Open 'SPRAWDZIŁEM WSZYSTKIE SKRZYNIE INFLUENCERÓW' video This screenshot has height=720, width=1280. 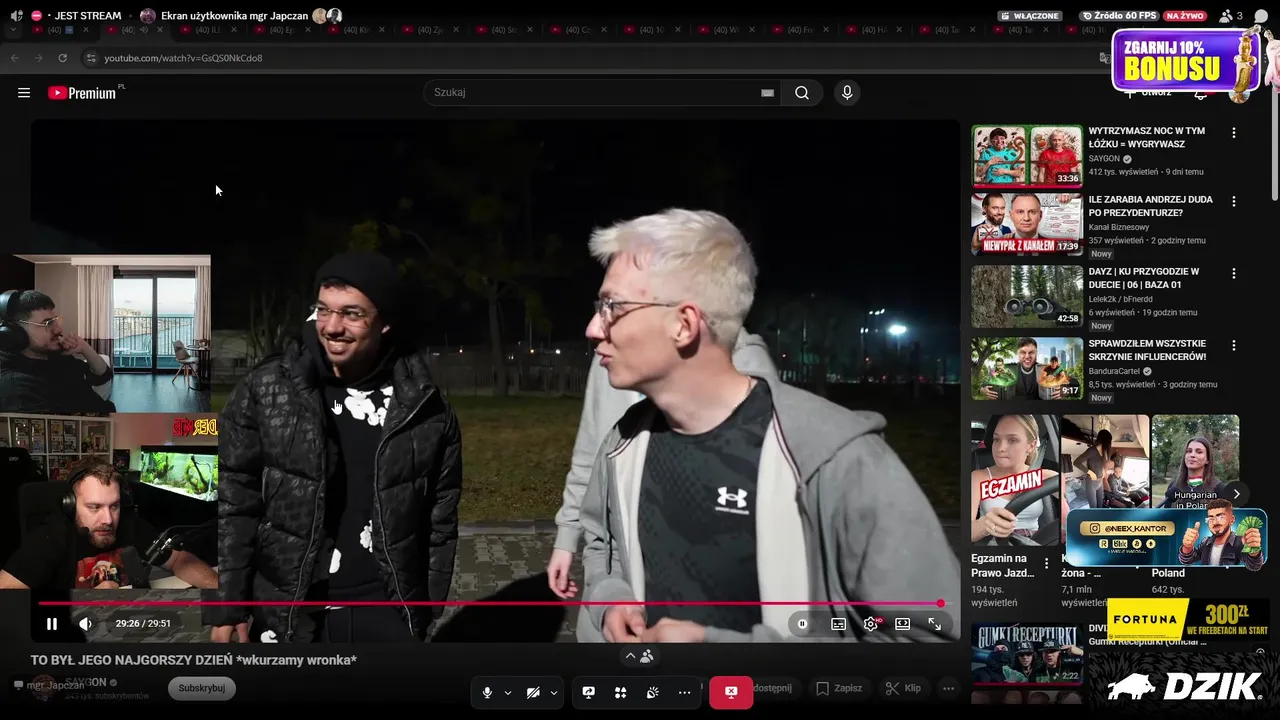(x=1147, y=350)
